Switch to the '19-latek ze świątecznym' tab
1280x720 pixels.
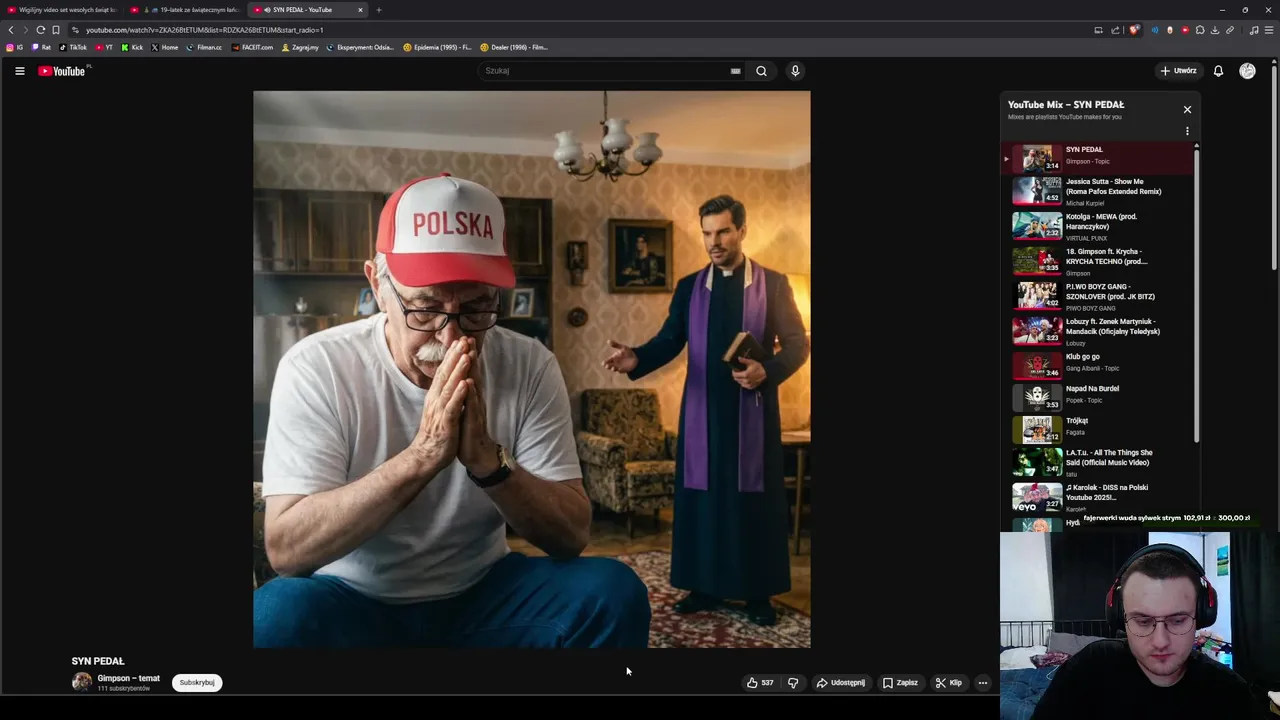click(x=186, y=10)
